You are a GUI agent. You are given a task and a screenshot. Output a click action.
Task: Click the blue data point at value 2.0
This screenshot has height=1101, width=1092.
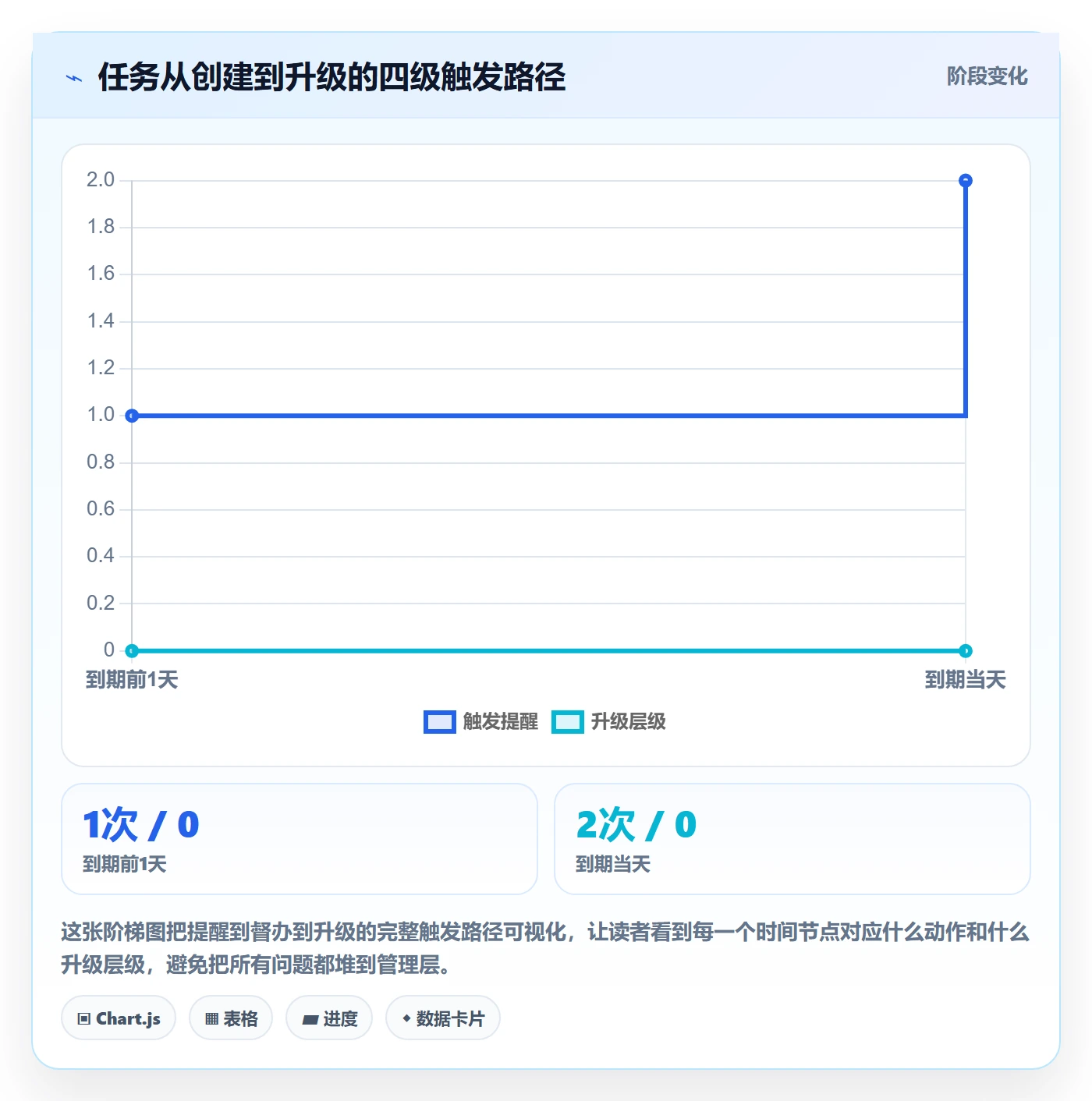pyautogui.click(x=966, y=181)
